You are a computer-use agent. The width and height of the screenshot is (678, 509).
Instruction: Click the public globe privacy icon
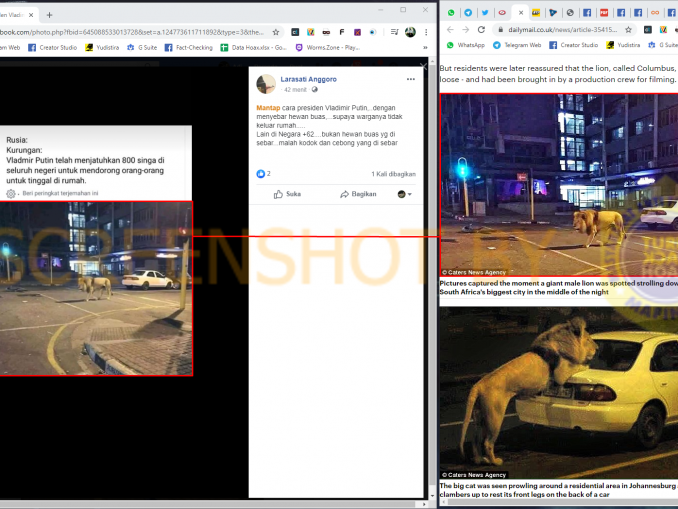(x=314, y=90)
